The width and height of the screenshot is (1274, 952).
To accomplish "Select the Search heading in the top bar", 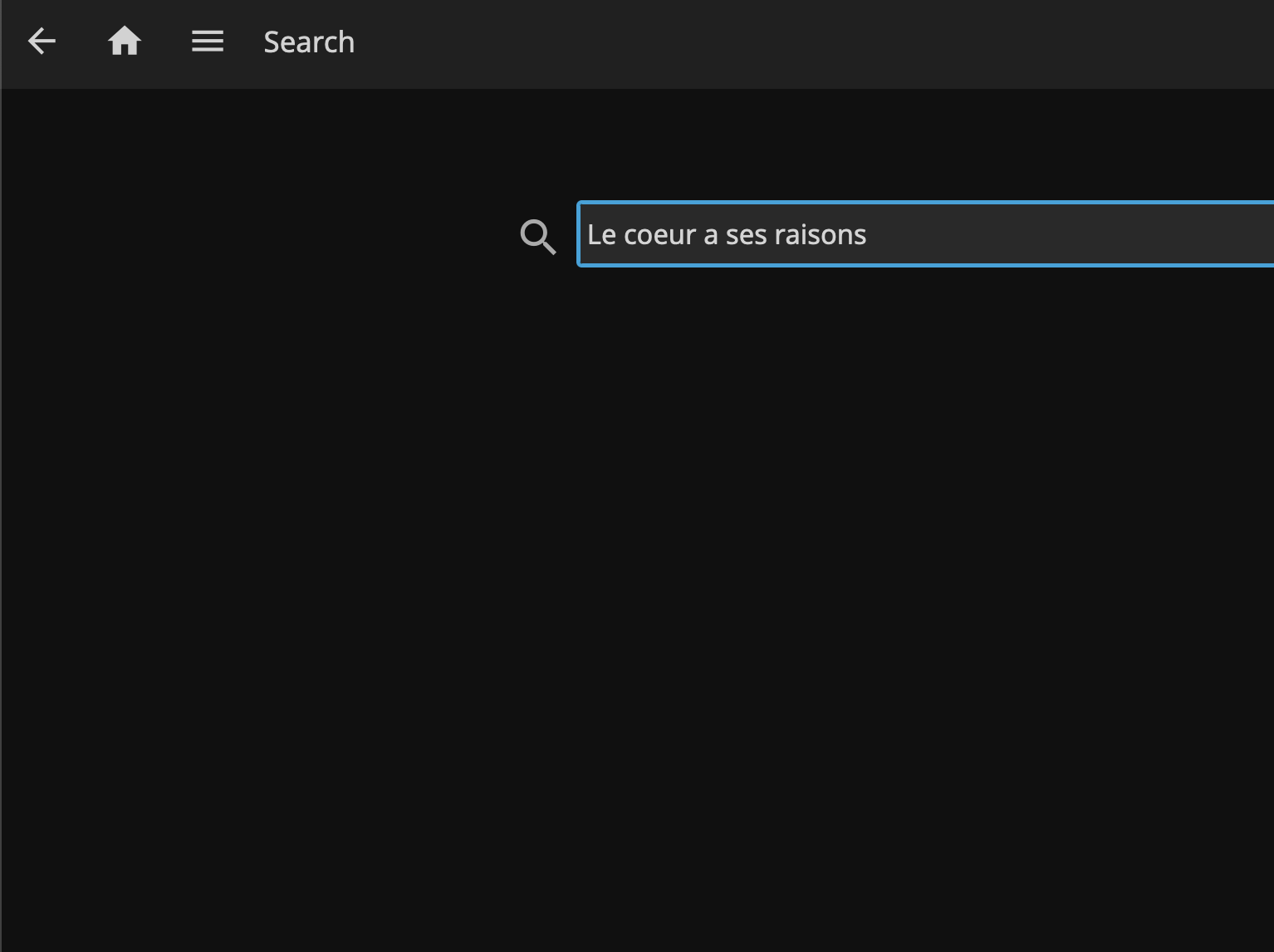I will tap(309, 42).
